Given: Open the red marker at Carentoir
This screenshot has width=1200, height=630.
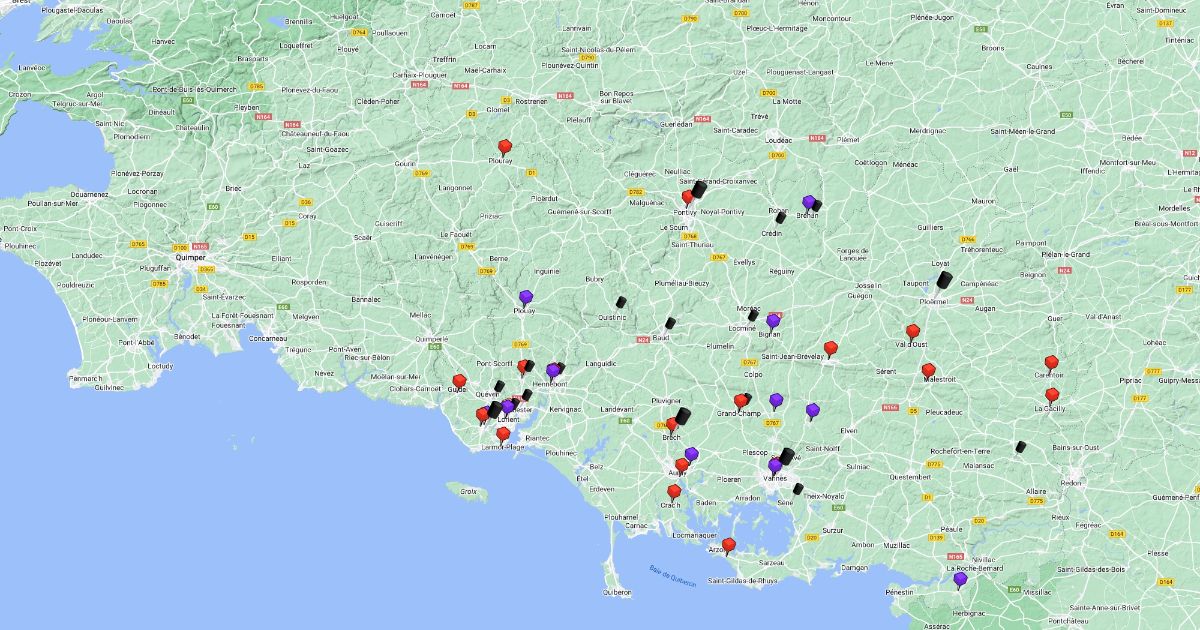Looking at the screenshot, I should click(x=1051, y=362).
